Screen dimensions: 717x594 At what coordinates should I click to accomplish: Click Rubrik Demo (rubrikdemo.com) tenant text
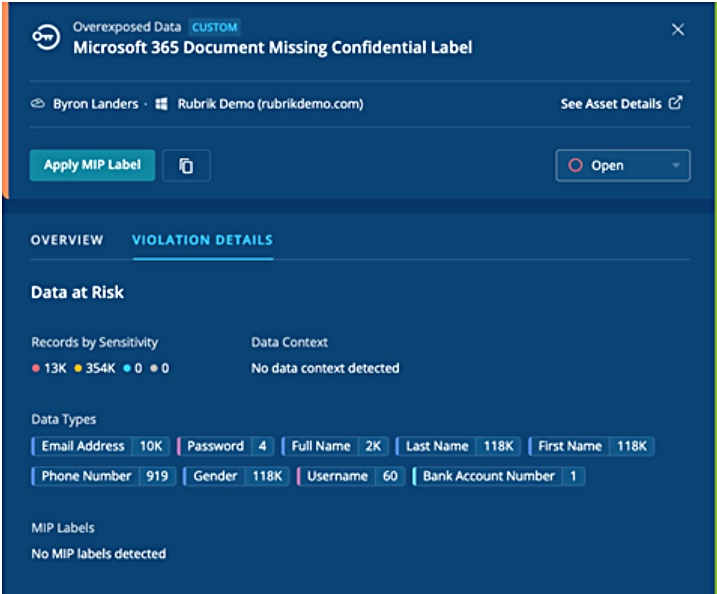[271, 104]
